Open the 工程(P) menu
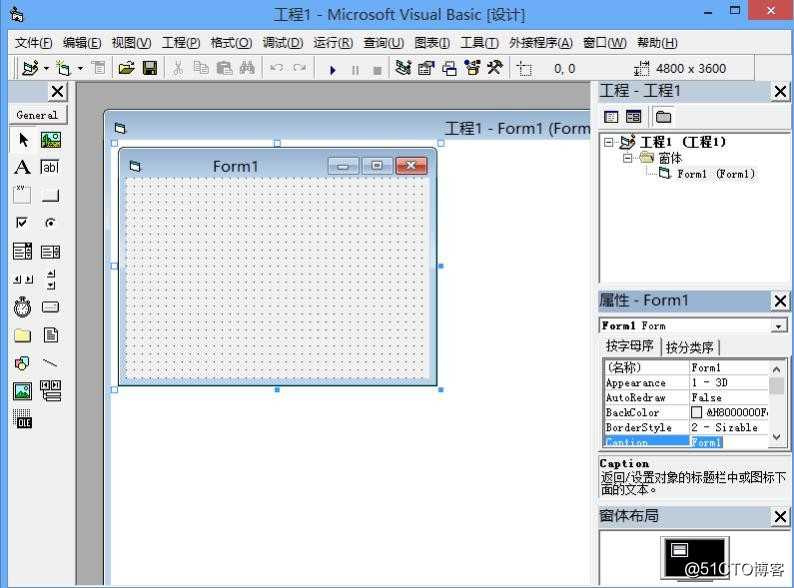 point(181,43)
